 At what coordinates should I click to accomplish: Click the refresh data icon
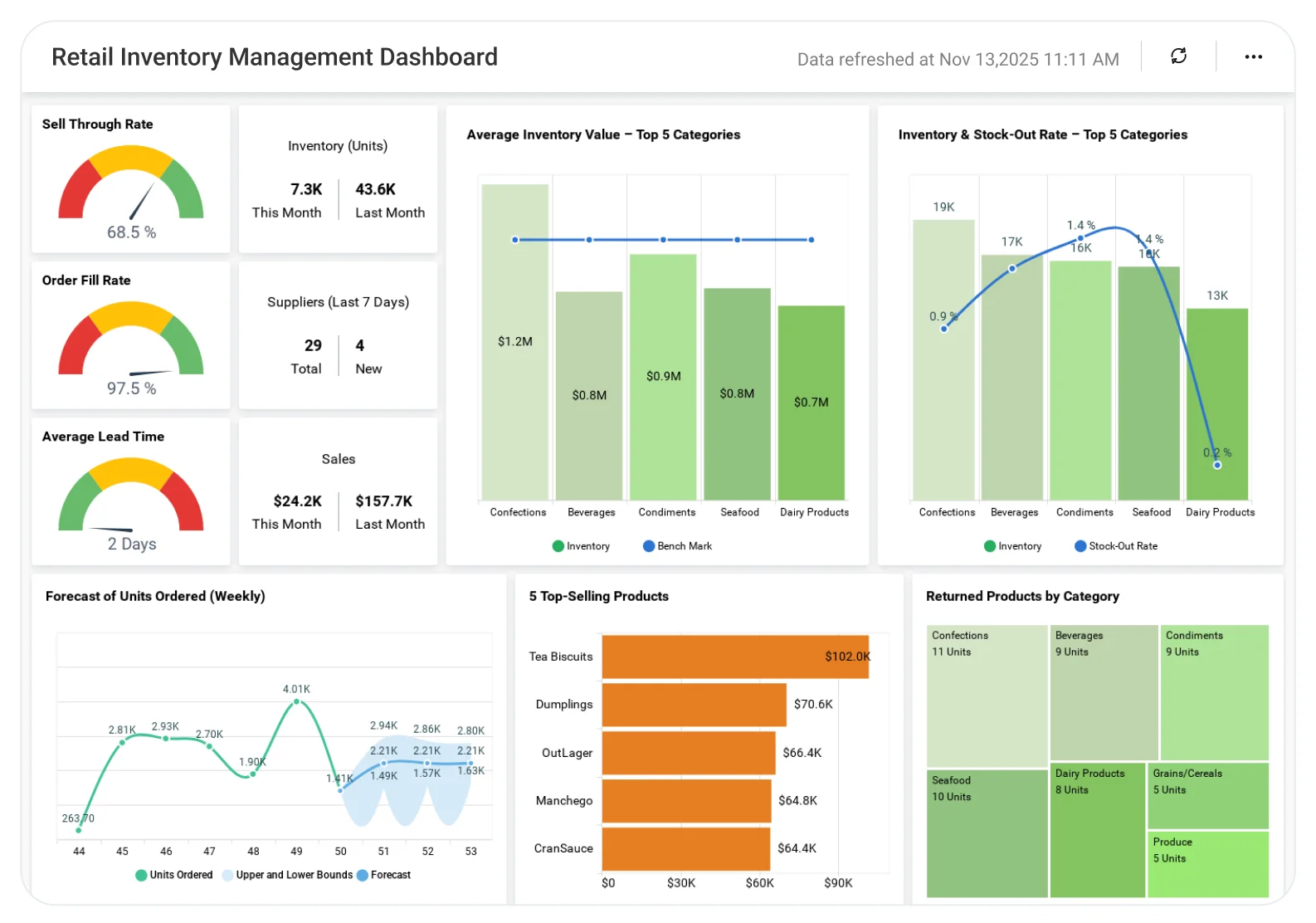[1178, 56]
